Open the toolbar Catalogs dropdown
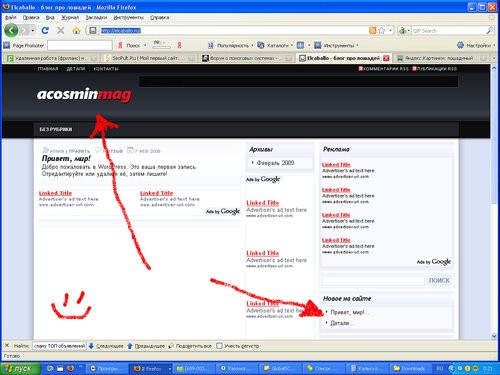Viewport: 500px width, 375px height. tap(275, 45)
